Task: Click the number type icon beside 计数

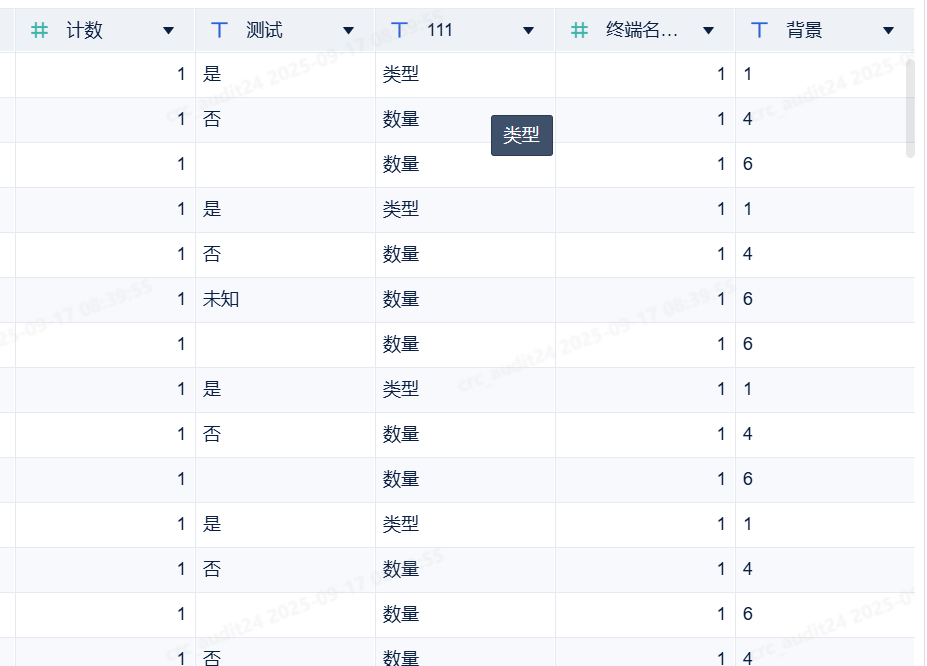Action: (x=39, y=31)
